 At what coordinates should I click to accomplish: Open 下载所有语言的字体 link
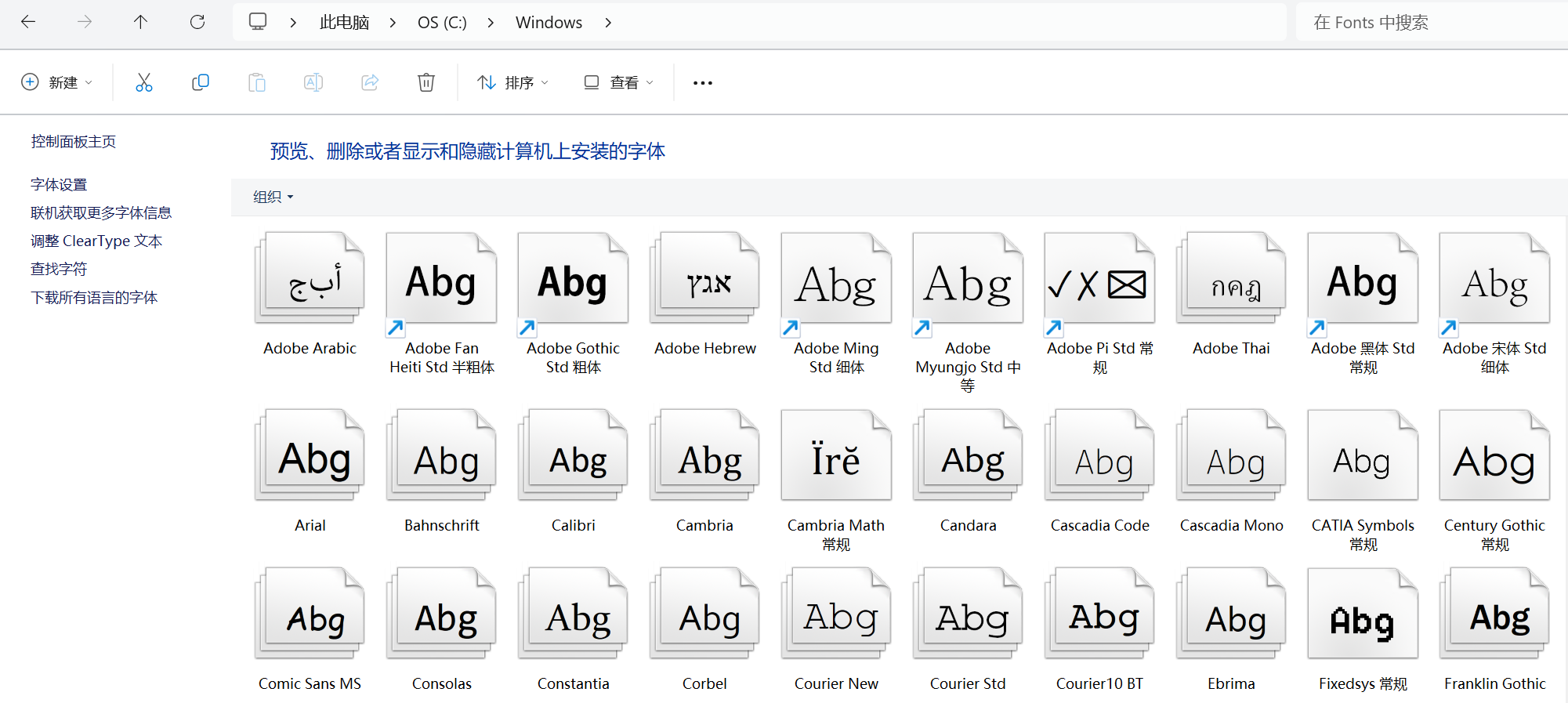click(x=94, y=297)
